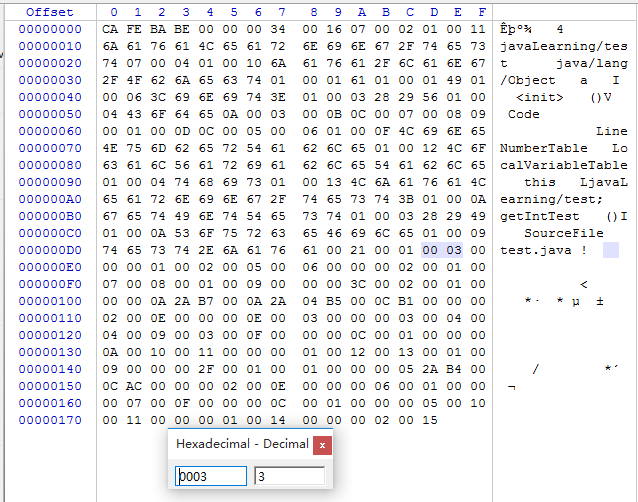Click decoded text 'SourceFile'
The width and height of the screenshot is (638, 502).
point(564,234)
